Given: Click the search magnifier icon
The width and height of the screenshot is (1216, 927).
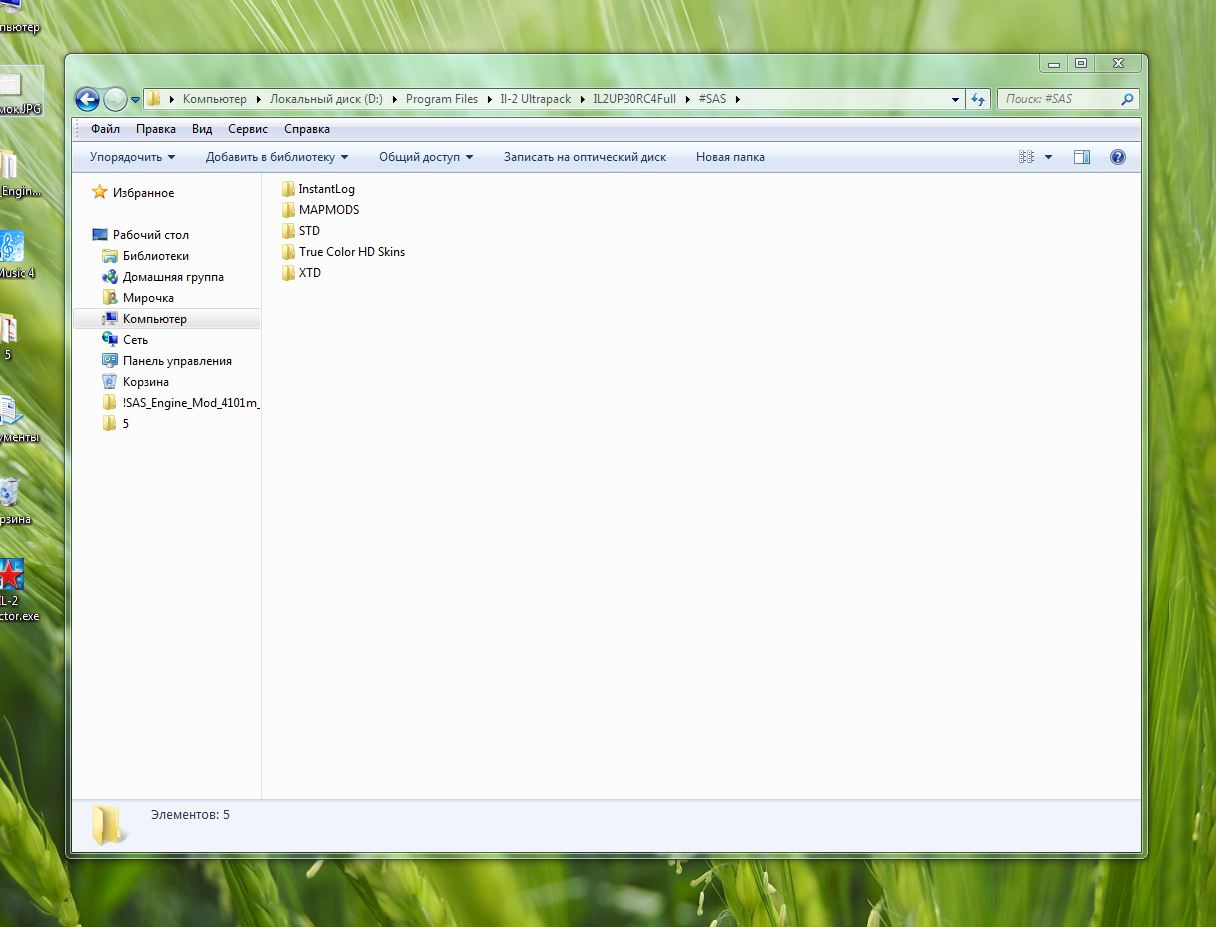Looking at the screenshot, I should pyautogui.click(x=1127, y=99).
